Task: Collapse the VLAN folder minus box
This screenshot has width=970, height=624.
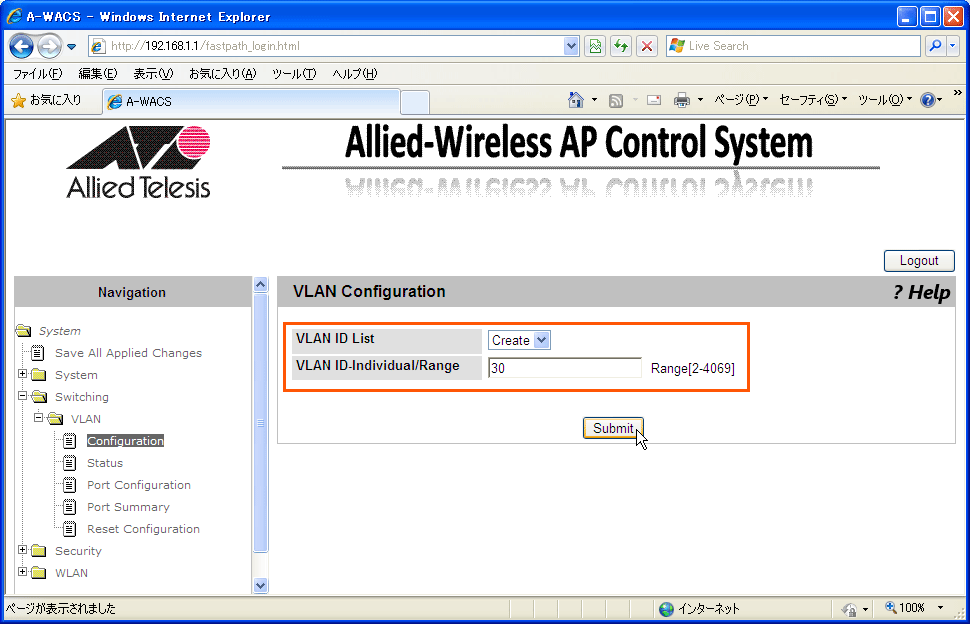Action: pos(38,417)
